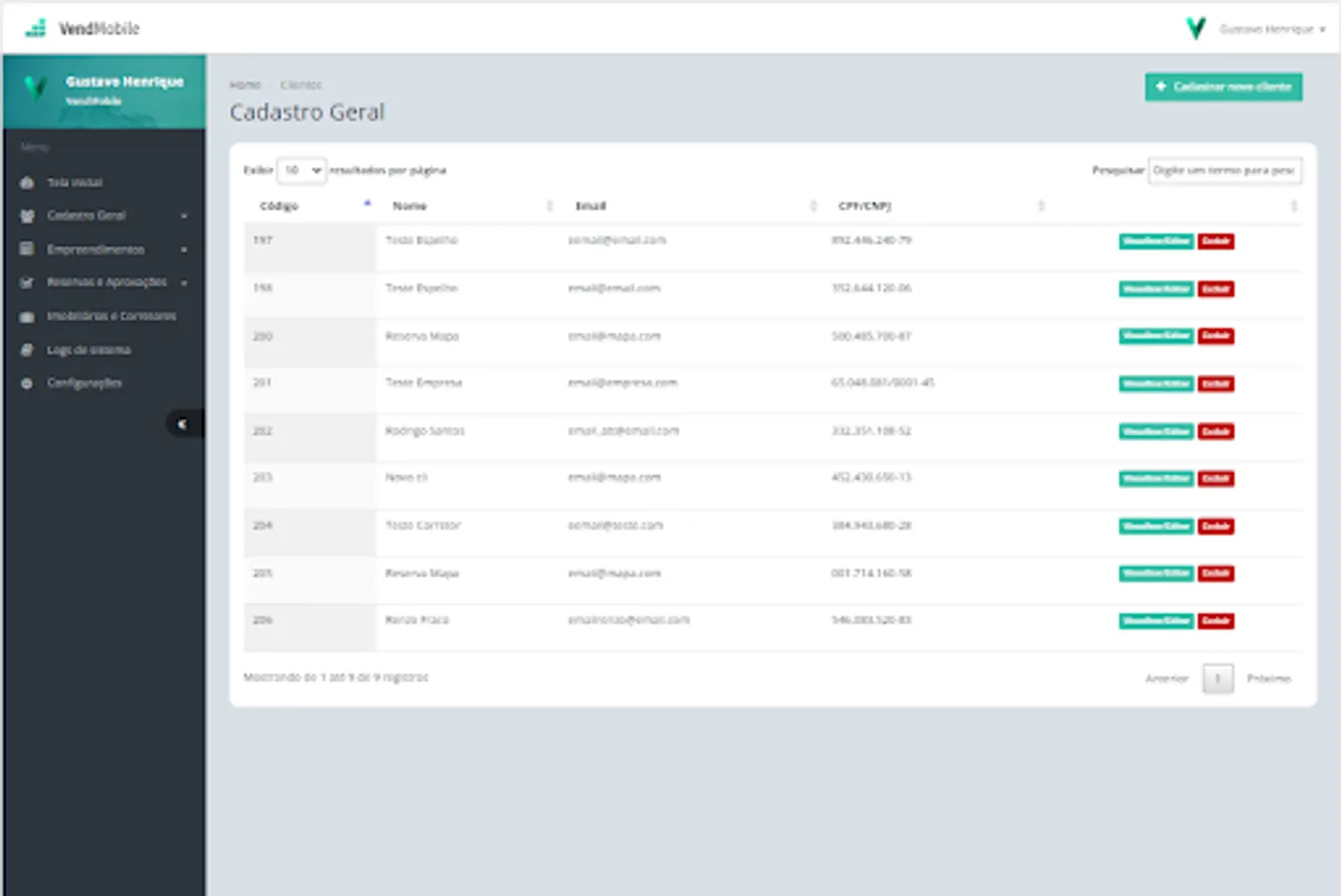Click the Próximo pagination link

coord(1268,679)
